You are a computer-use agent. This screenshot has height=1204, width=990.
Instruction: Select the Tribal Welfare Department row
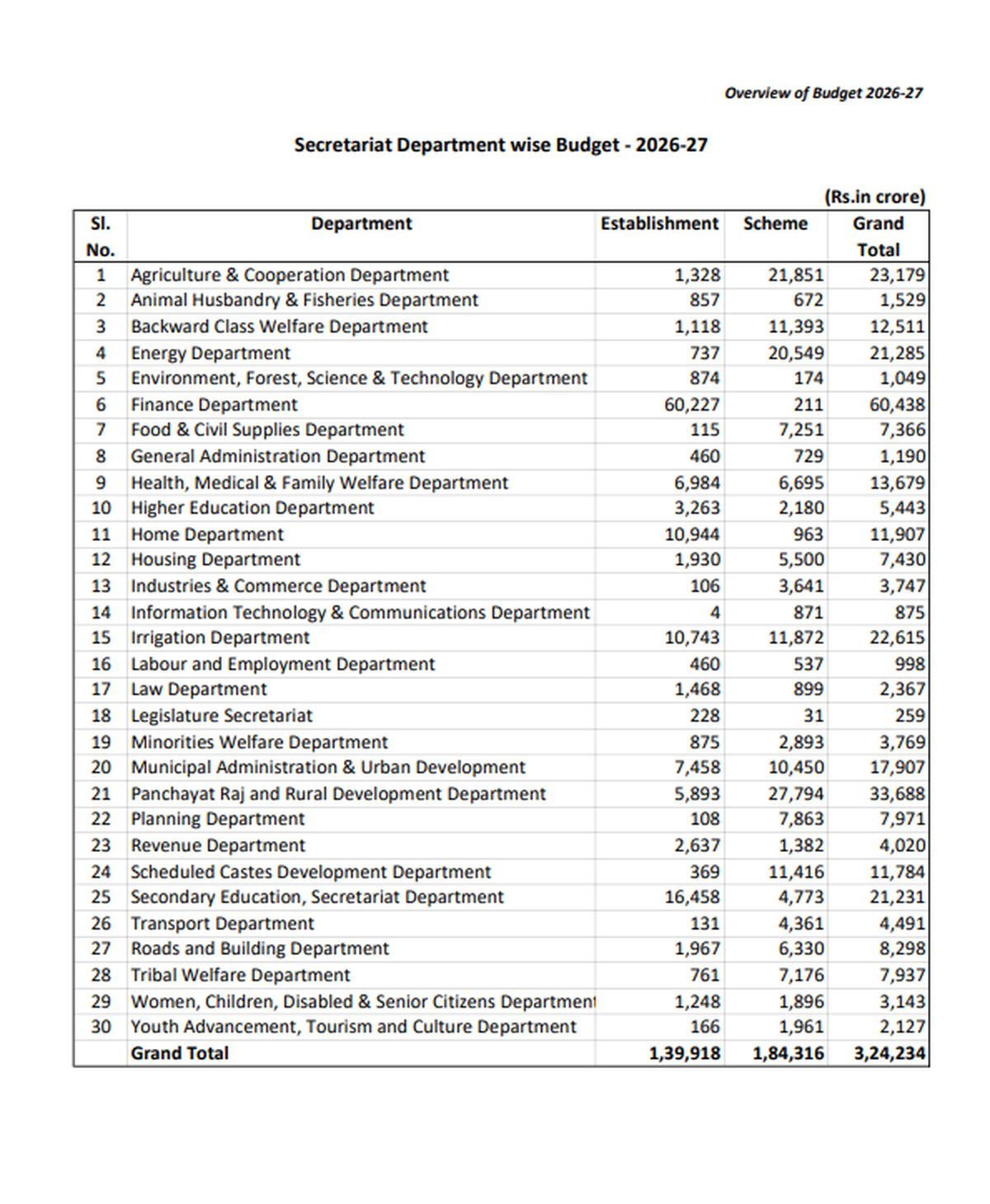[x=238, y=975]
